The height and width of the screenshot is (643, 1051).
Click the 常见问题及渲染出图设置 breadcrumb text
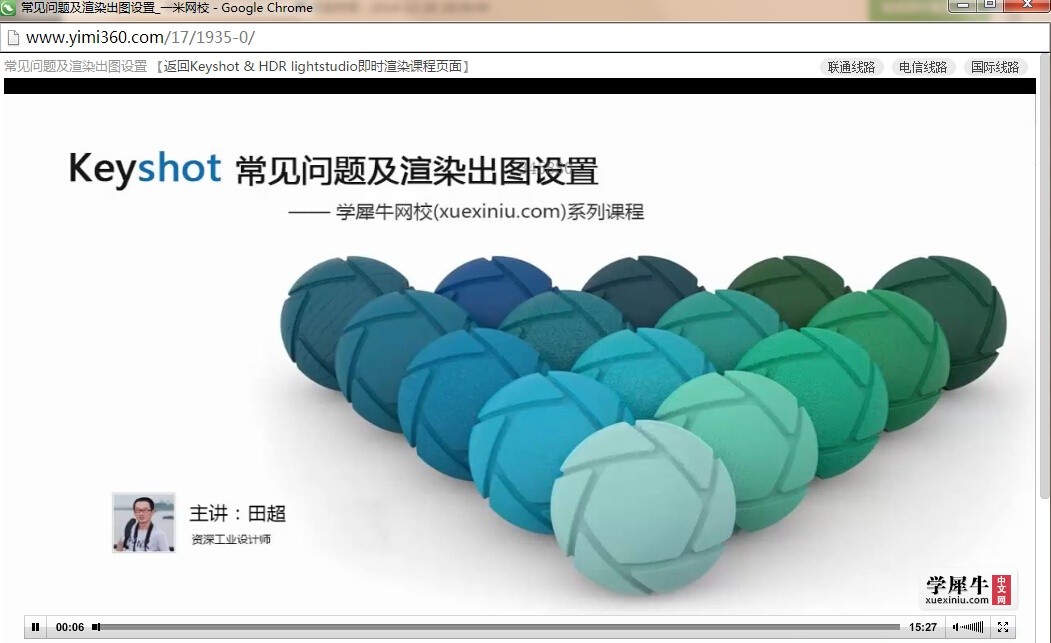pyautogui.click(x=76, y=66)
